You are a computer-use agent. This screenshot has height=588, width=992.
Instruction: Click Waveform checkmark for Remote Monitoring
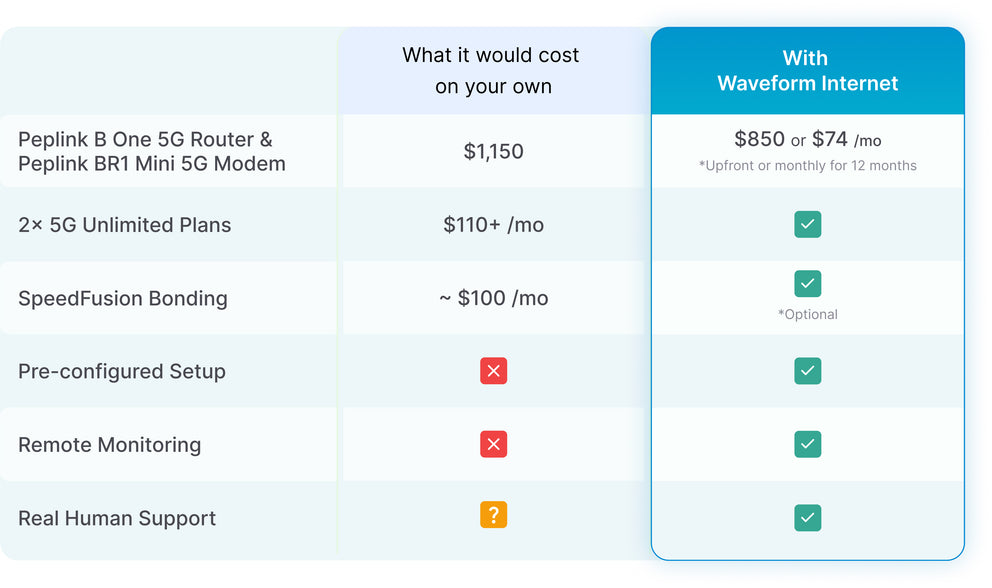[807, 444]
